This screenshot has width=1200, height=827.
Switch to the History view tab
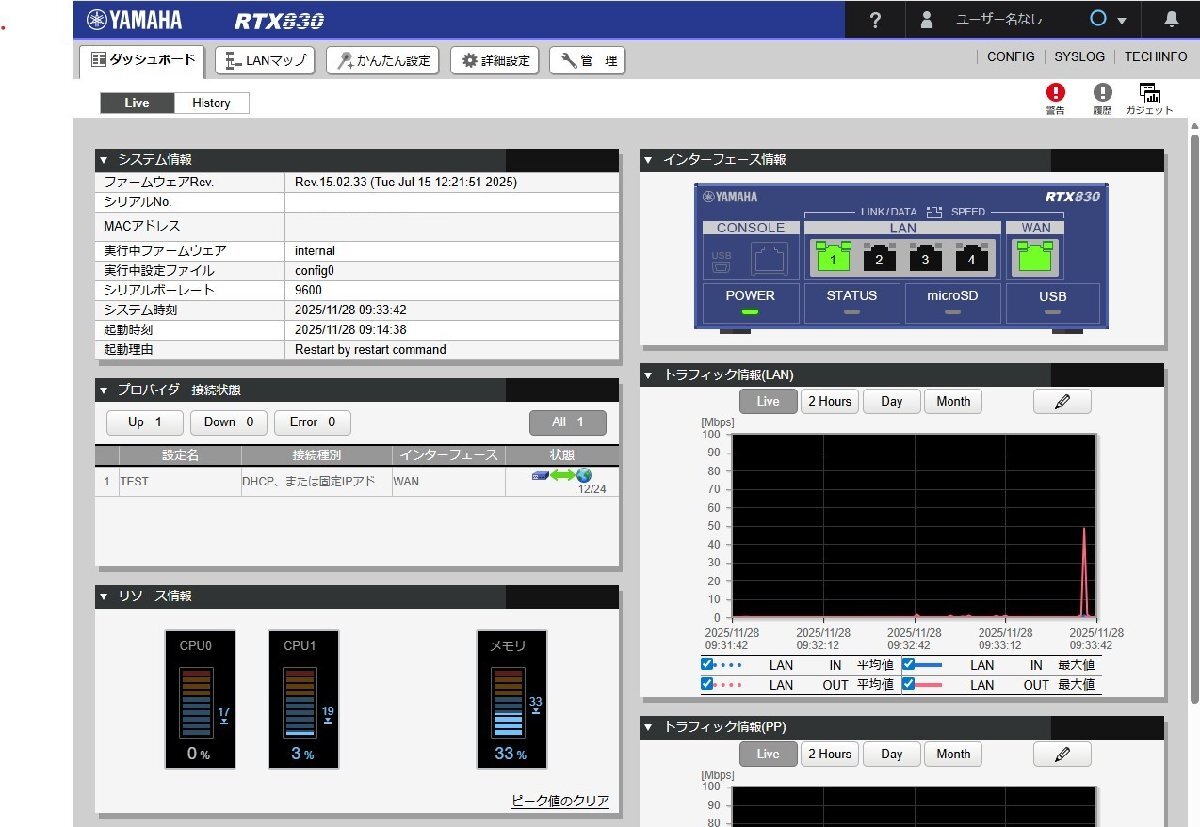[211, 103]
